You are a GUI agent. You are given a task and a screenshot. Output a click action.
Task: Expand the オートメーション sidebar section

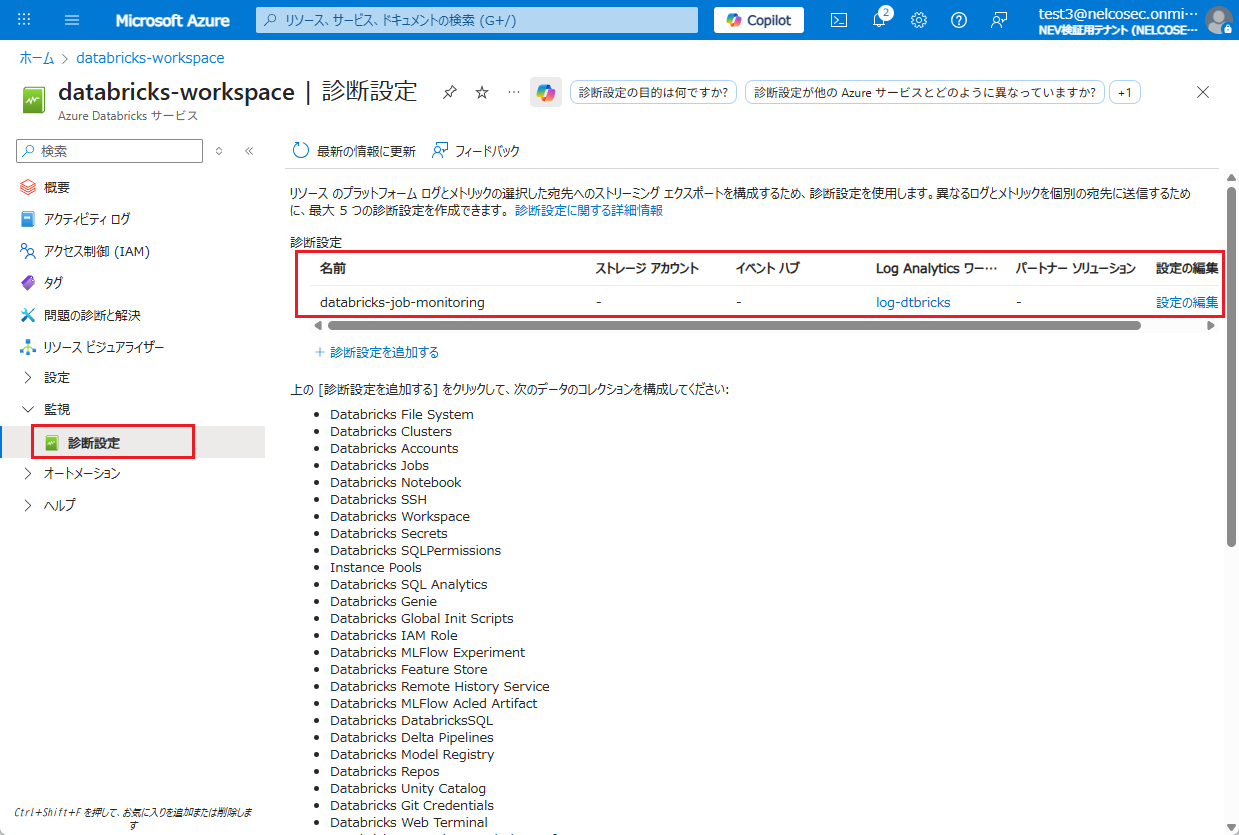click(82, 473)
